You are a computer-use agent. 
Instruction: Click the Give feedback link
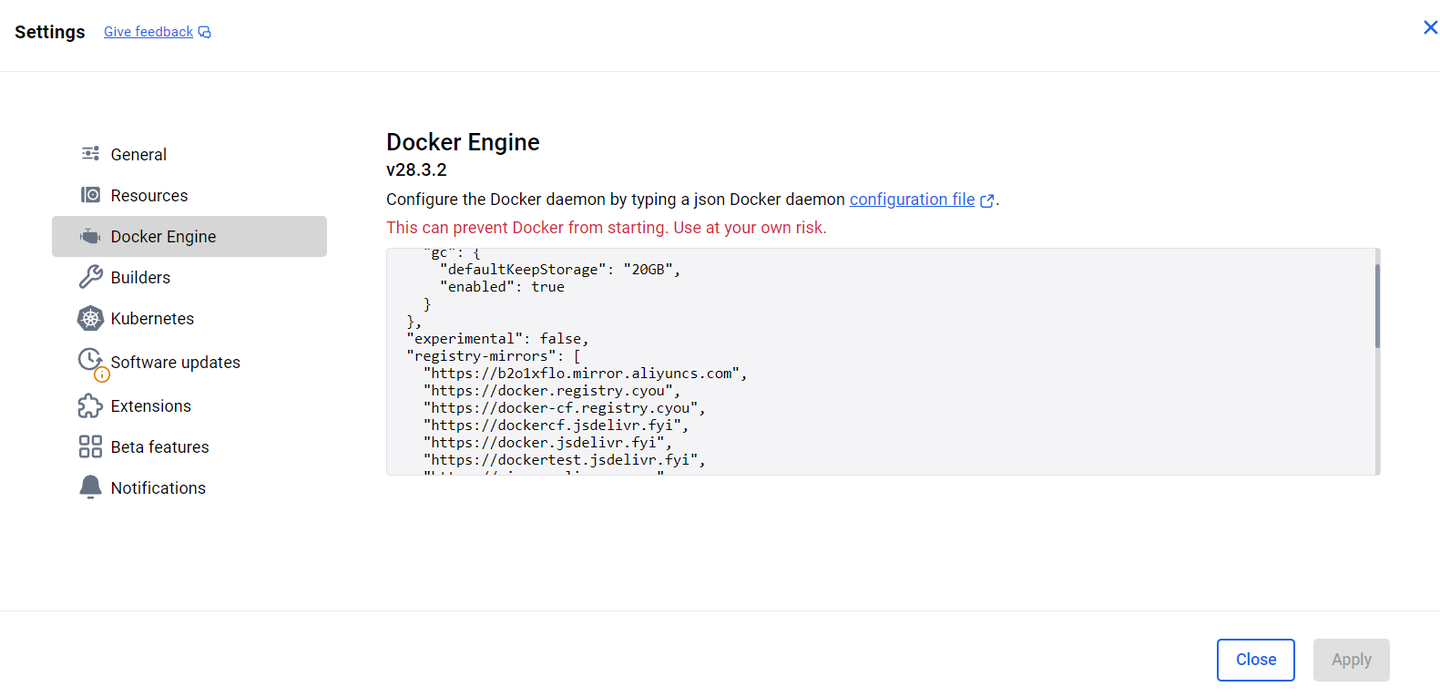click(x=148, y=31)
